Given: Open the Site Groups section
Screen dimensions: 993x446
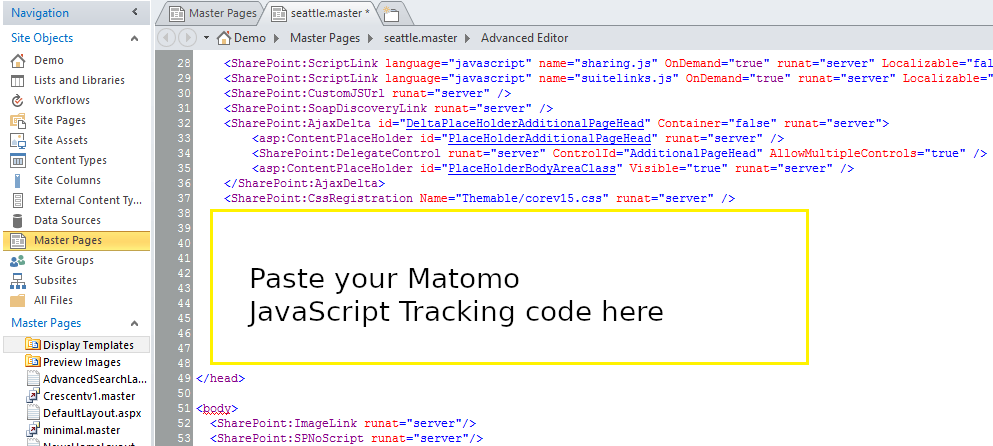Looking at the screenshot, I should pyautogui.click(x=63, y=260).
